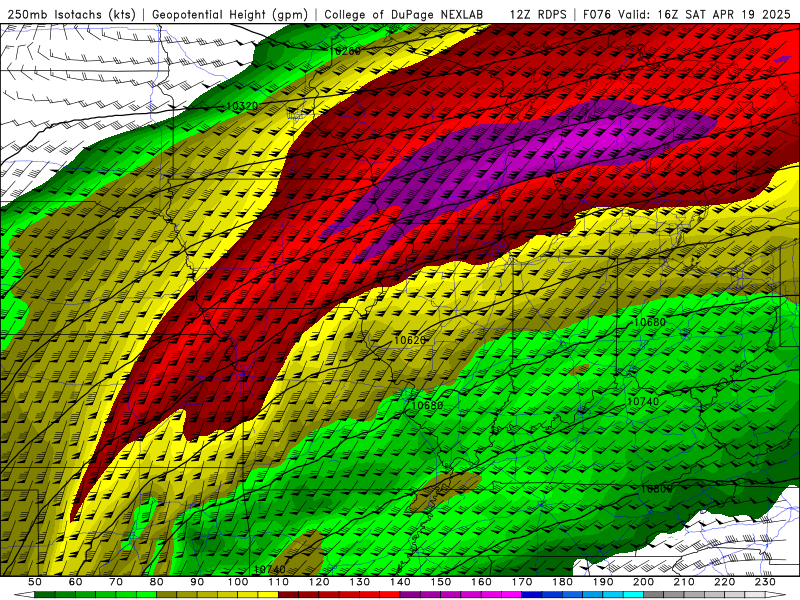Image resolution: width=800 pixels, height=600 pixels.
Task: Click the 190 value on the color scale
Action: point(603,582)
